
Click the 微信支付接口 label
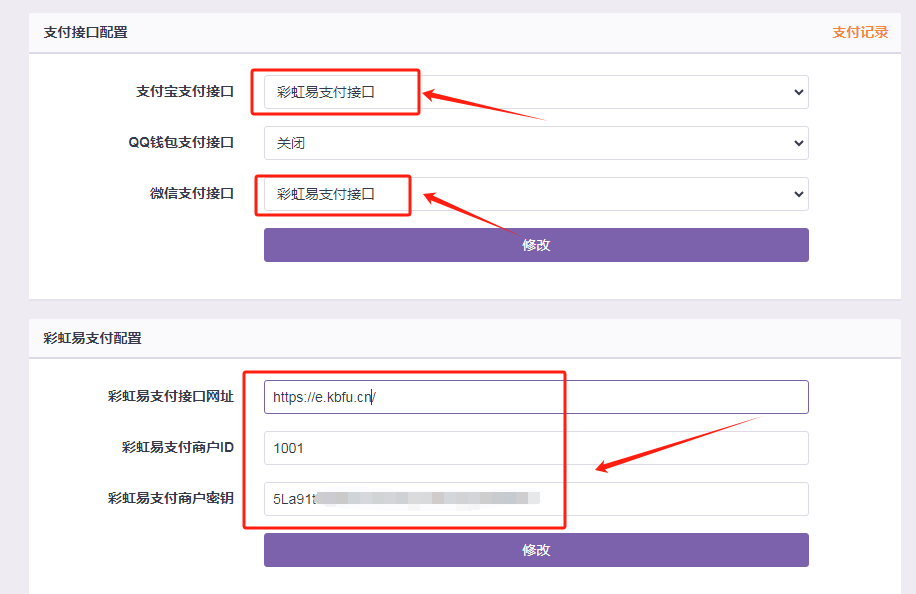193,194
